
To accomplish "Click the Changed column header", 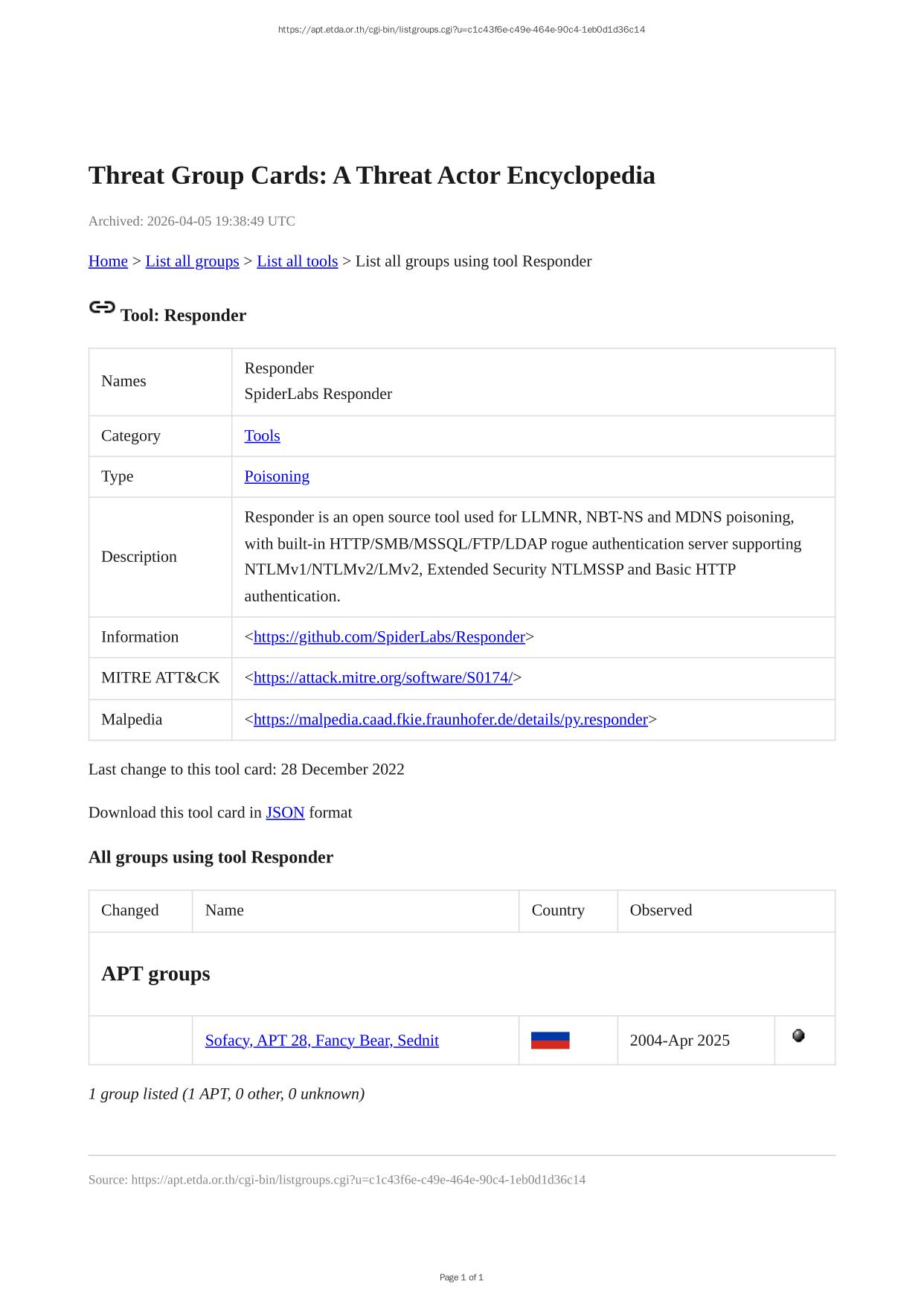I will click(130, 910).
